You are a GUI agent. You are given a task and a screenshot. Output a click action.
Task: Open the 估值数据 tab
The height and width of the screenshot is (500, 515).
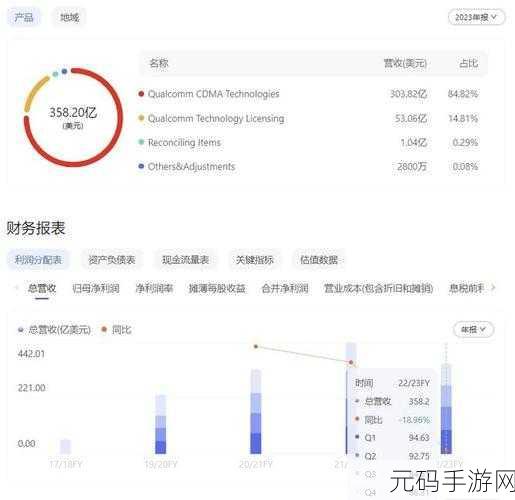pyautogui.click(x=319, y=260)
